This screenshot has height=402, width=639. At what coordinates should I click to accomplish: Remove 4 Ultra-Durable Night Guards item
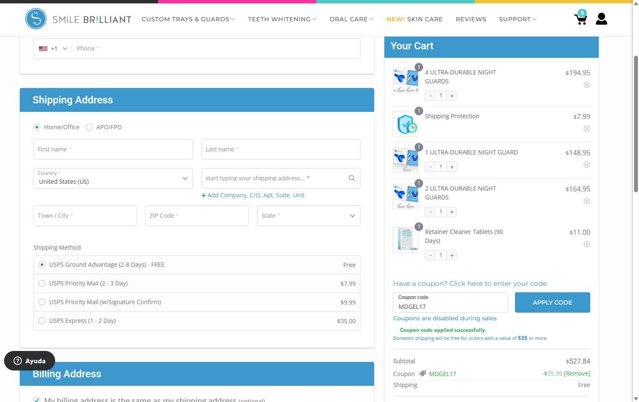586,85
